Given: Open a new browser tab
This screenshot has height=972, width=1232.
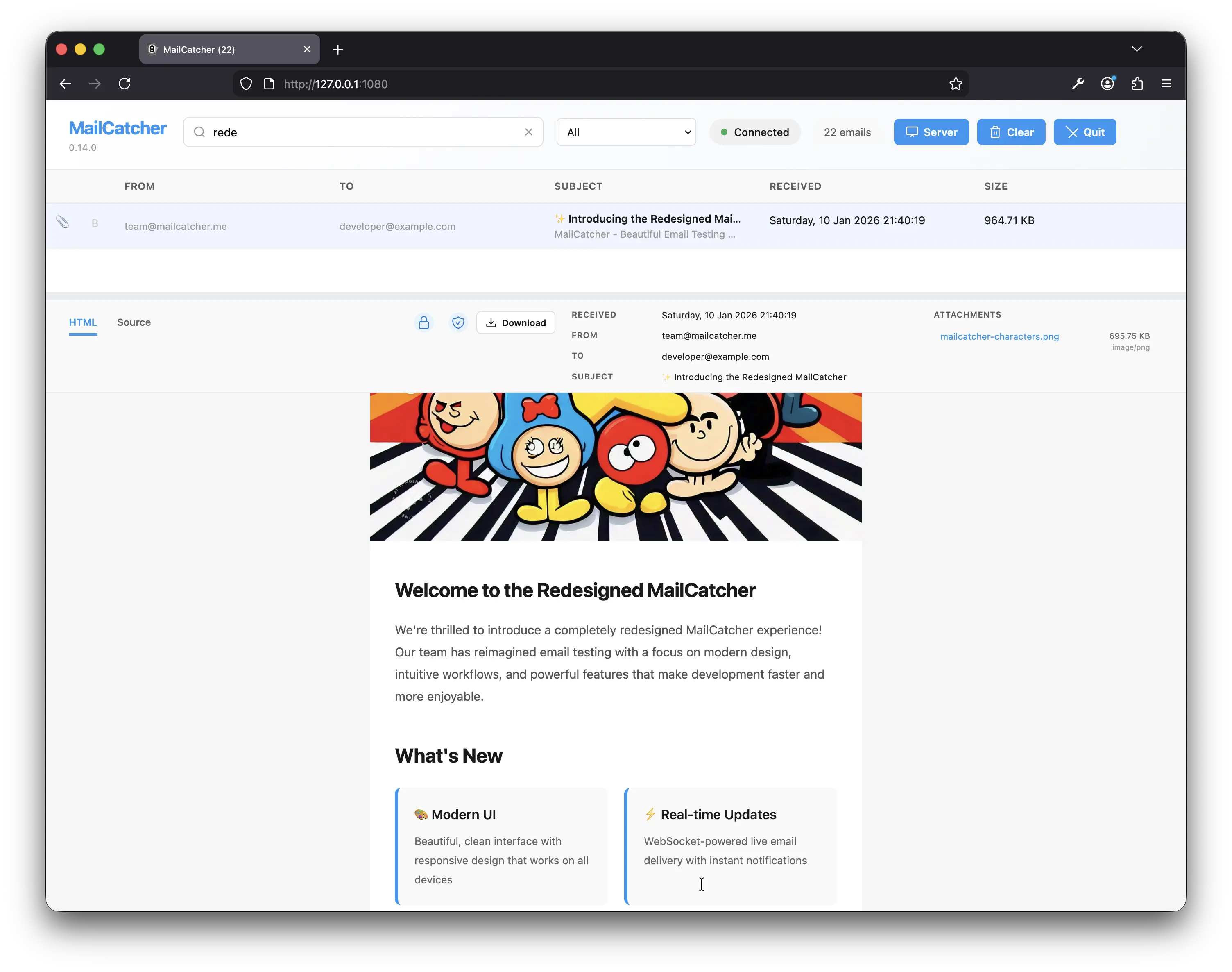Looking at the screenshot, I should point(338,50).
